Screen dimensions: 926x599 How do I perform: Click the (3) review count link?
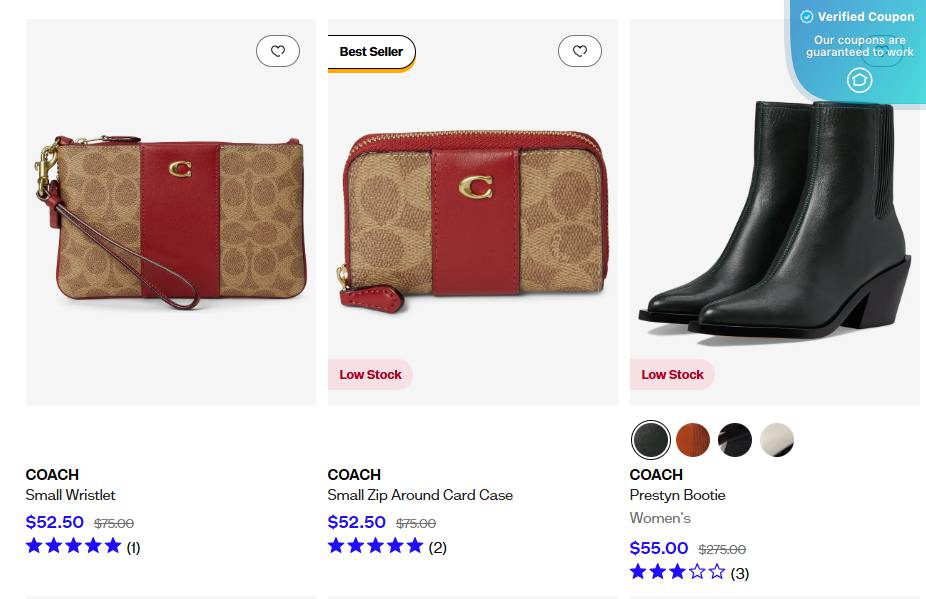pyautogui.click(x=741, y=572)
